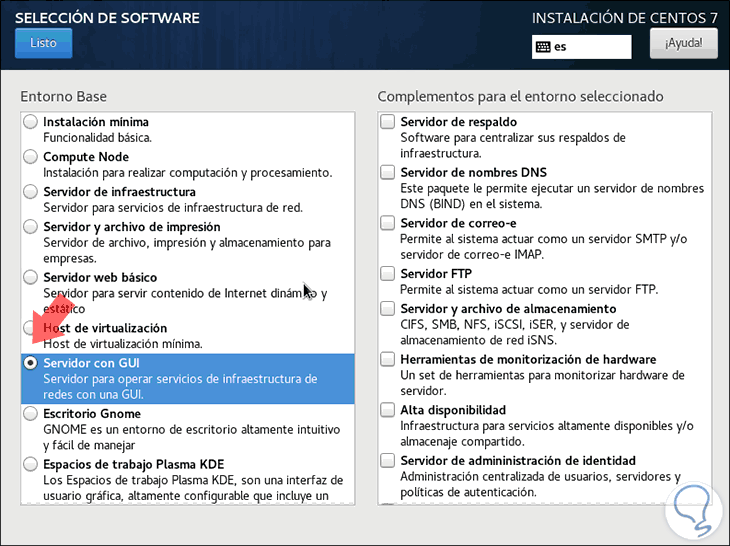The height and width of the screenshot is (546, 730).
Task: Enable the Servidor FTP checkbox
Action: point(387,274)
